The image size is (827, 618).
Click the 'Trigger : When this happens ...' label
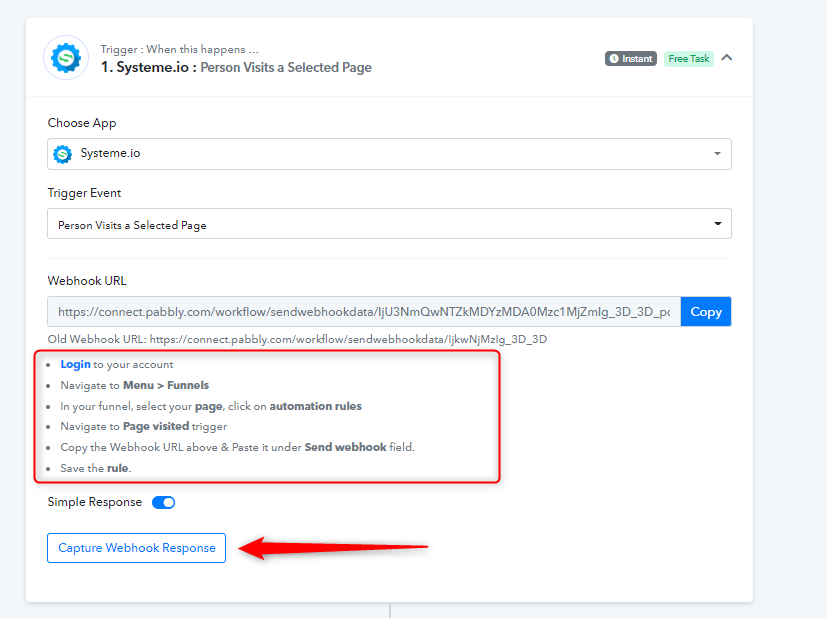click(179, 49)
